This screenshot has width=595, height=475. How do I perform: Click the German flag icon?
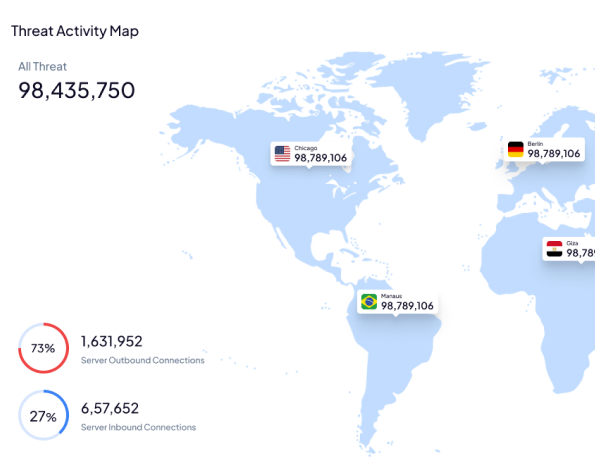click(x=515, y=149)
